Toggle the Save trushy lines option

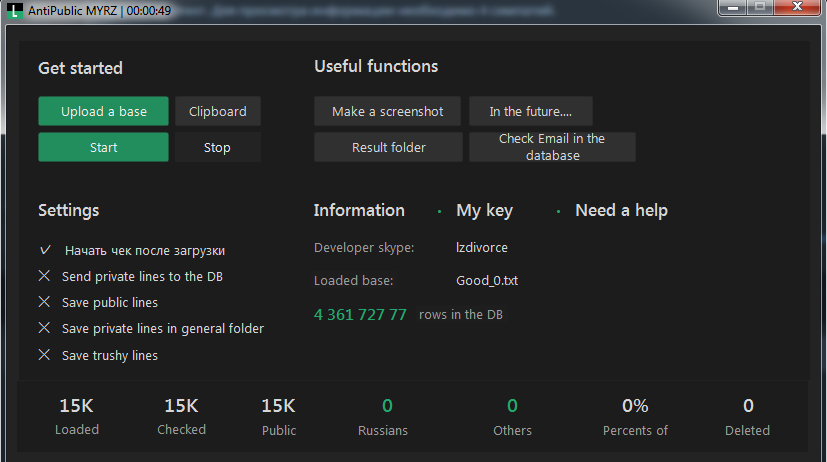click(44, 355)
